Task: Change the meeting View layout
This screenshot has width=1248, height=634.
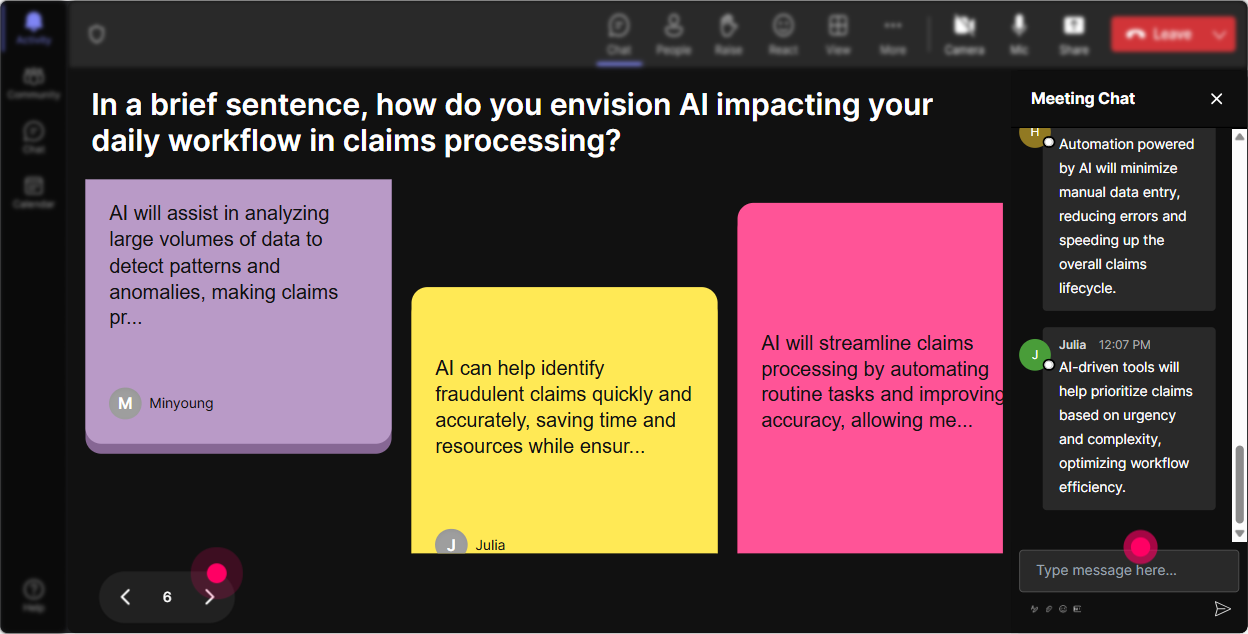Action: click(x=838, y=34)
